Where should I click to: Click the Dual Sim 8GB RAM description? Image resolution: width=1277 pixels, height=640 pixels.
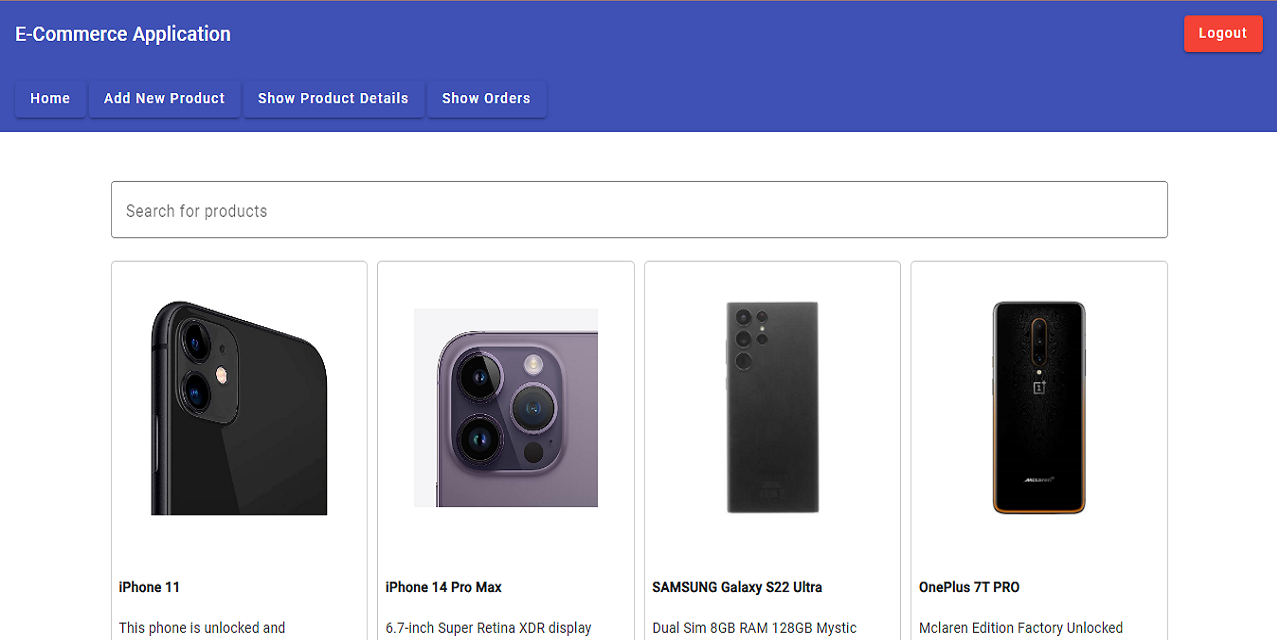click(x=755, y=628)
